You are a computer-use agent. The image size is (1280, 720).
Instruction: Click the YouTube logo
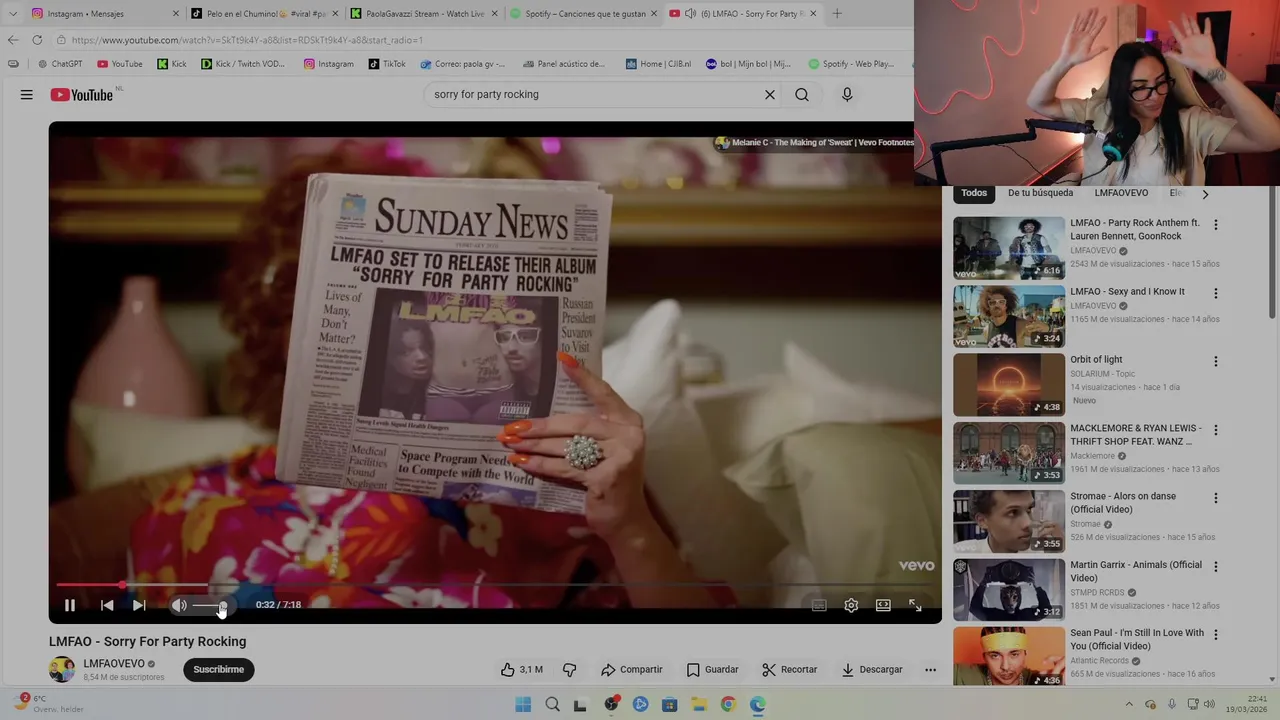coord(83,94)
